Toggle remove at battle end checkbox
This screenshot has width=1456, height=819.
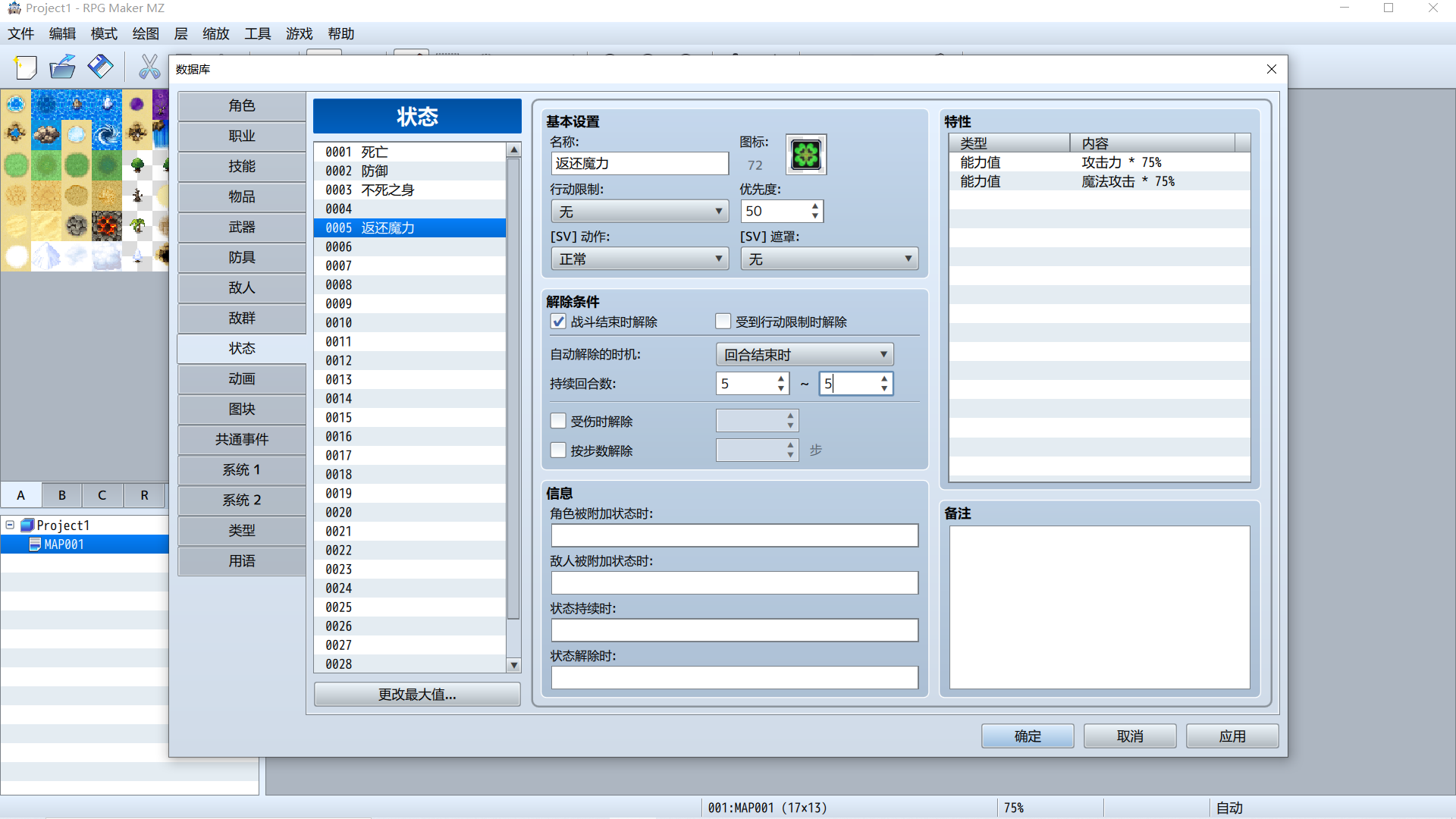click(x=559, y=322)
